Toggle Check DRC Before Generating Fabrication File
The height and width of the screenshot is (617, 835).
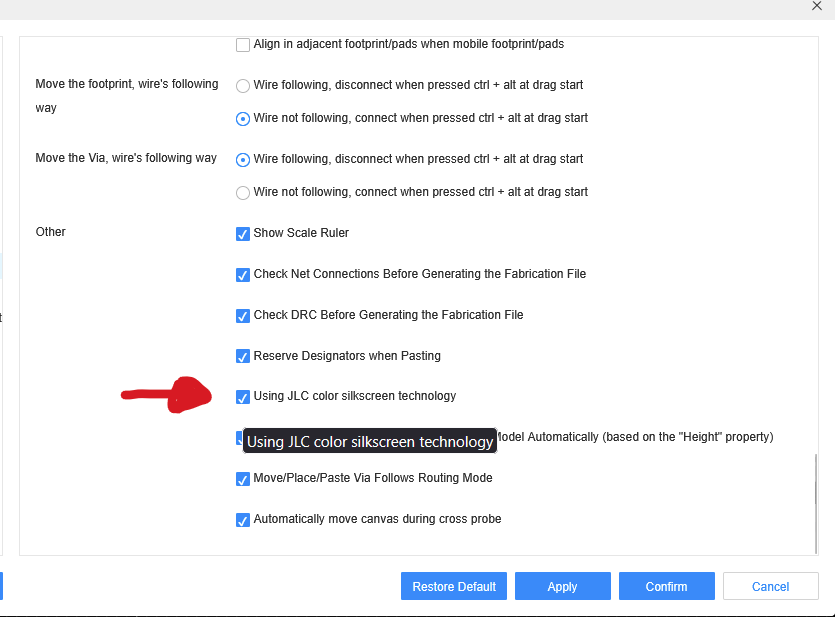(243, 316)
